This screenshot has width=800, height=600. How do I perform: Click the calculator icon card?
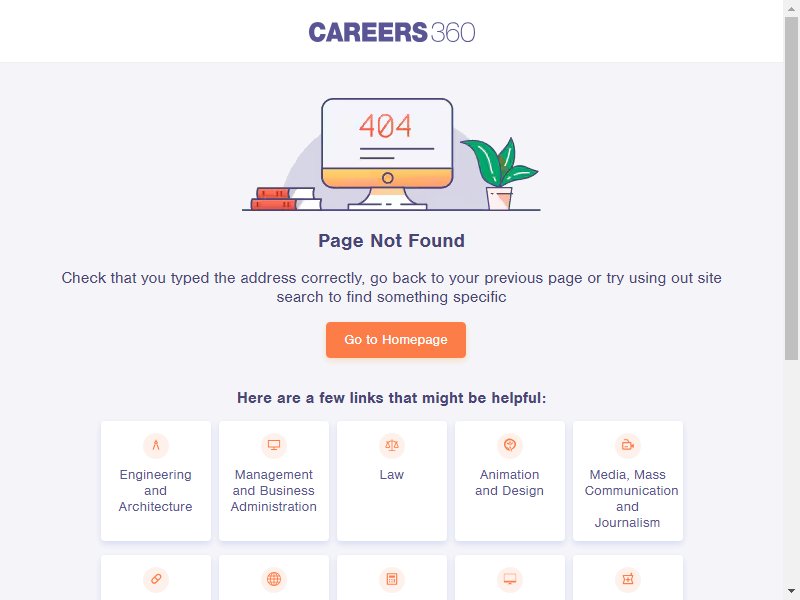click(392, 578)
